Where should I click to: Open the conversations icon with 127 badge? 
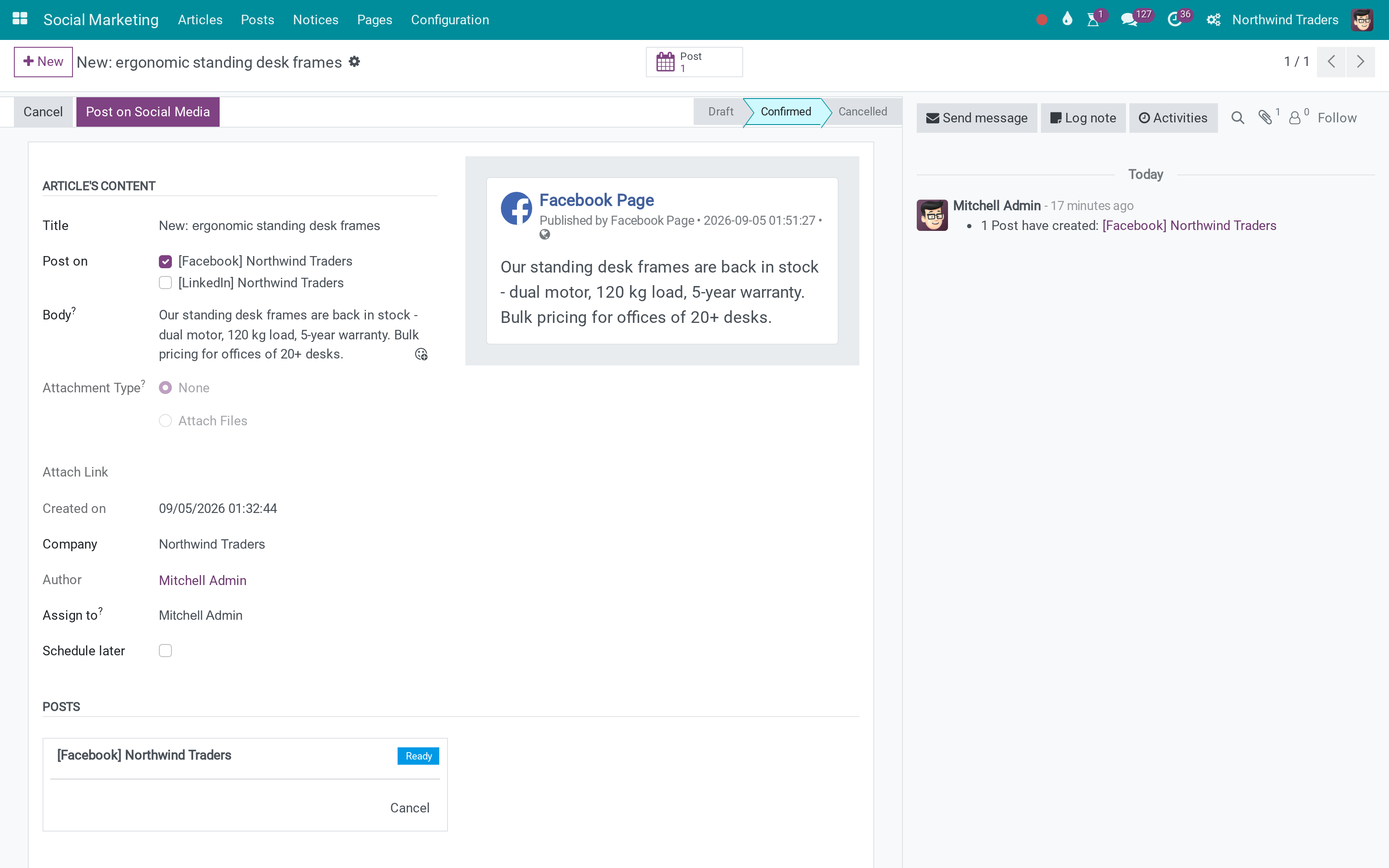click(x=1129, y=20)
